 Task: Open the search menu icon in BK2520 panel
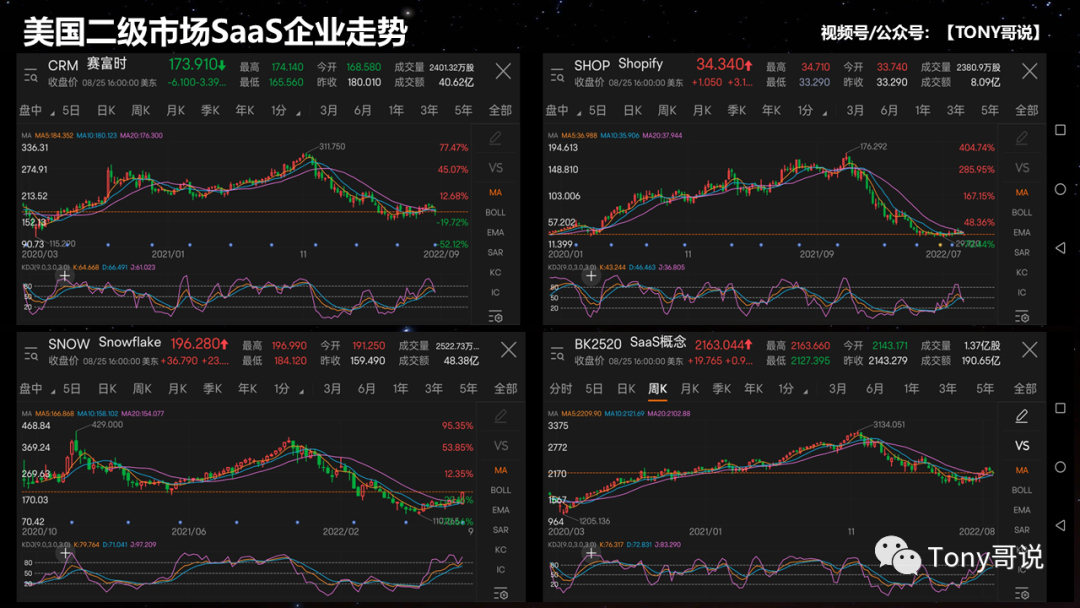coord(557,354)
